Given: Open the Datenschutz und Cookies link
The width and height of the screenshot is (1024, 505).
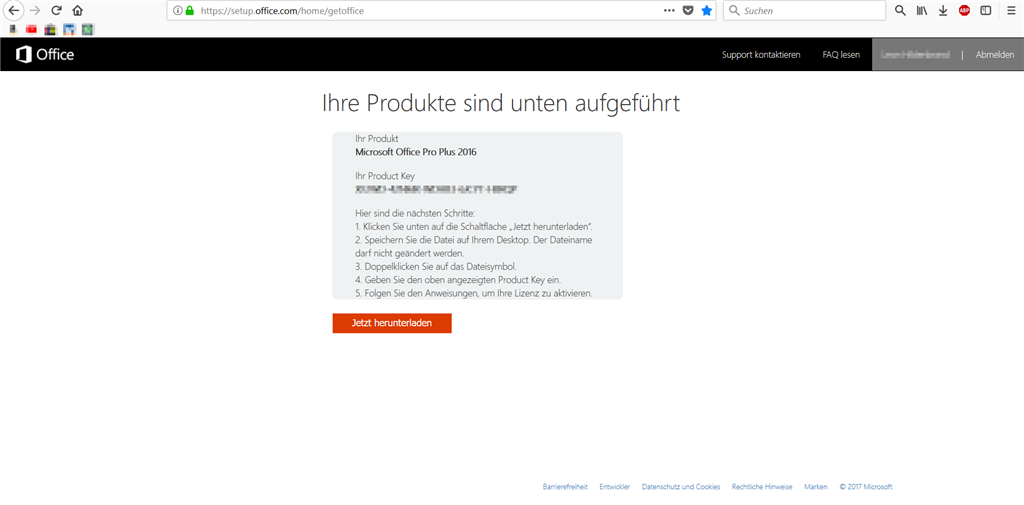Looking at the screenshot, I should pos(681,487).
